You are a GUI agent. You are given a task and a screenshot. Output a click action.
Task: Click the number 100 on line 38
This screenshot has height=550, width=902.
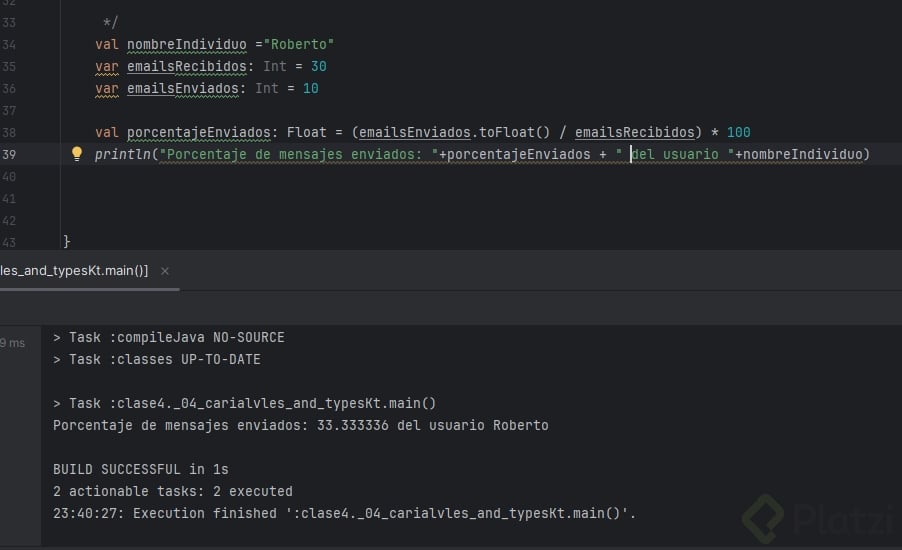738,132
